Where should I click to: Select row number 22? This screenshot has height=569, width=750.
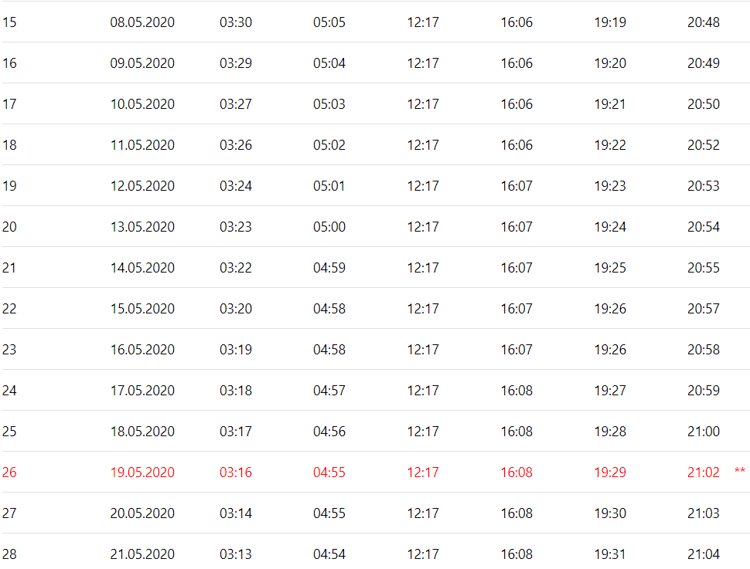[10, 309]
